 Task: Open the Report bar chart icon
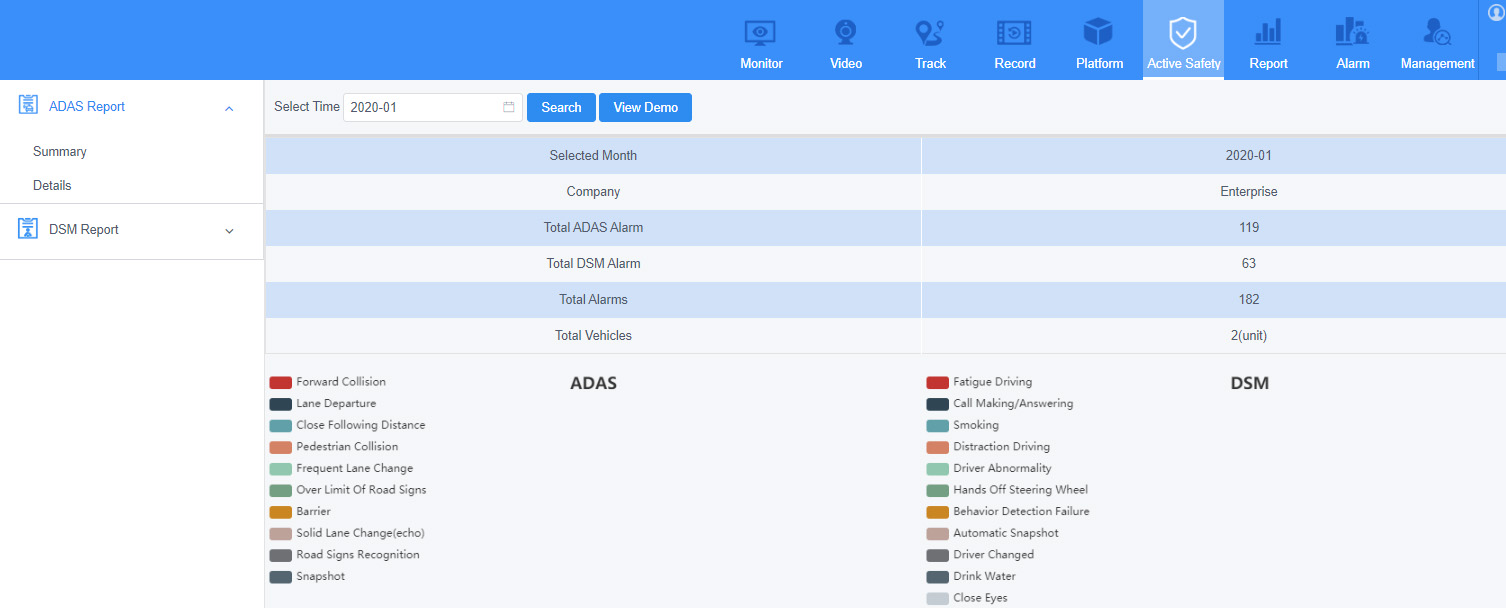tap(1268, 33)
